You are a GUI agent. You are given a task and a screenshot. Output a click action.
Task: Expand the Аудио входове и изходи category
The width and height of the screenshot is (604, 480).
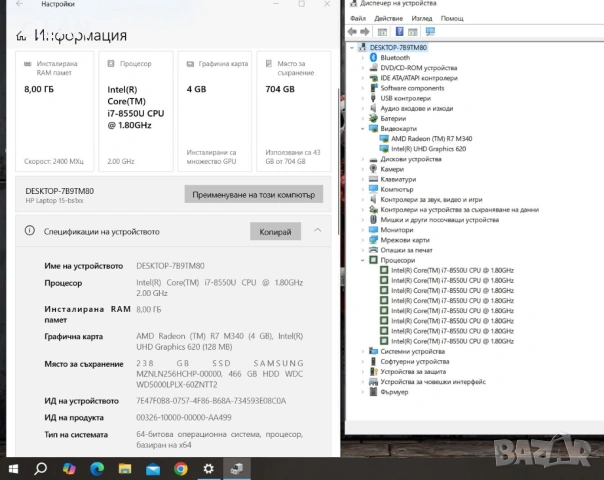pos(362,108)
